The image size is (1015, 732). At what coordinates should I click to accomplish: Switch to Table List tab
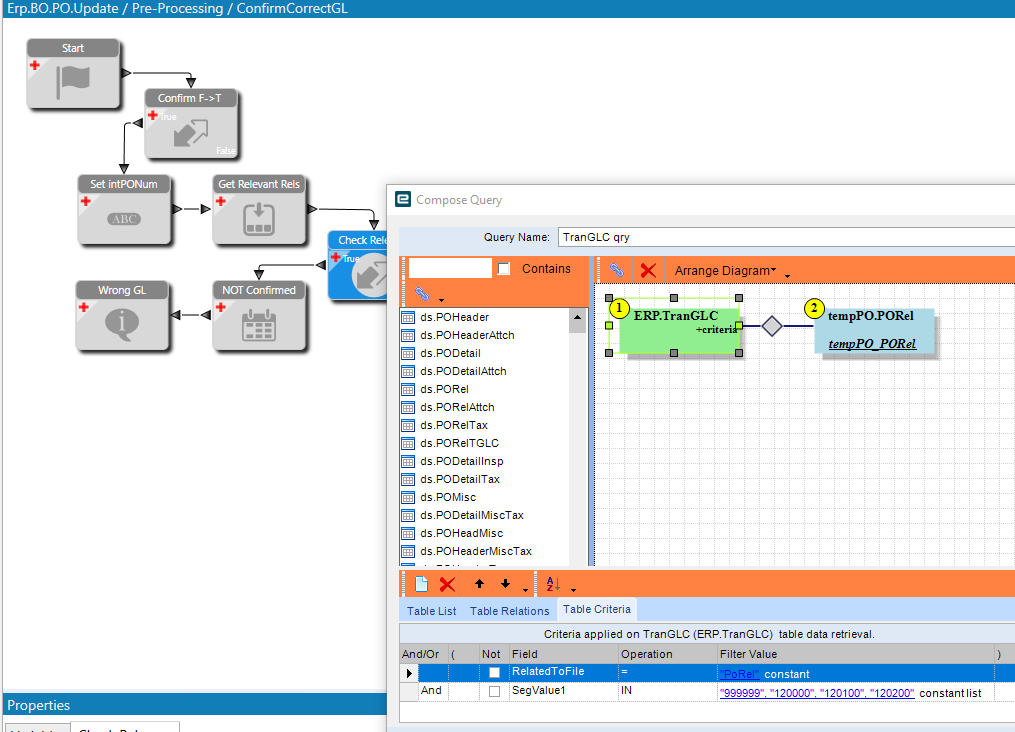[x=432, y=611]
